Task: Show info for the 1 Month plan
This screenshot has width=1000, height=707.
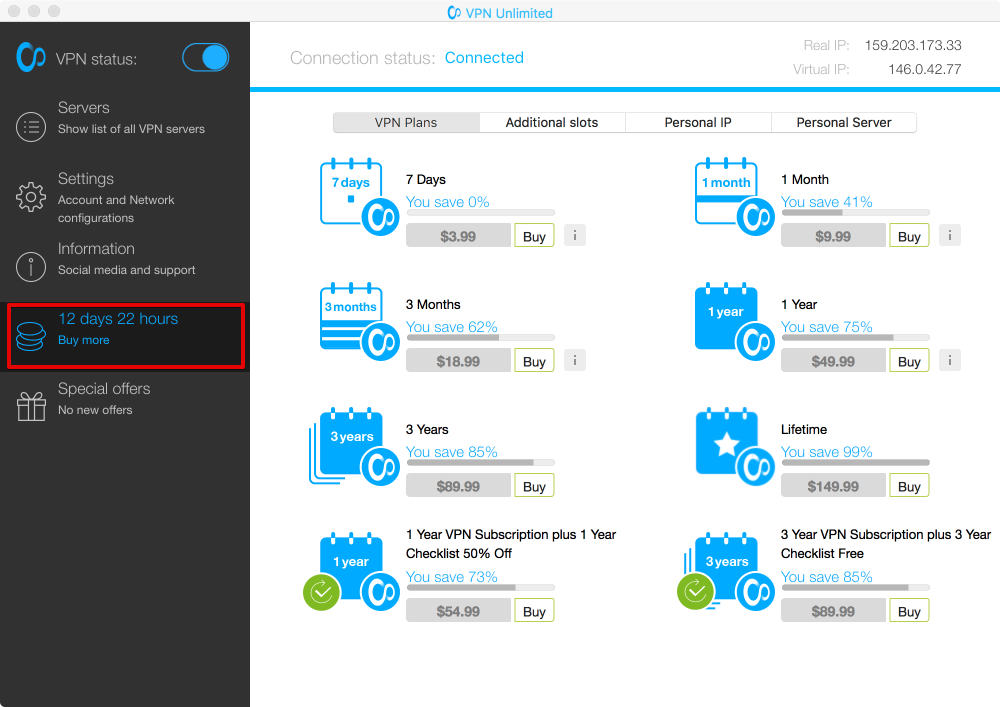Action: tap(950, 235)
